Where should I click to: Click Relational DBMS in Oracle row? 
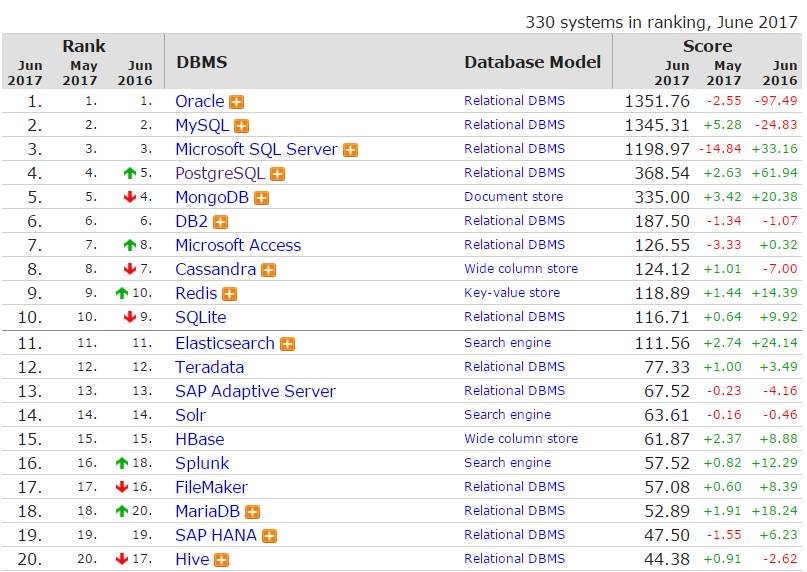click(x=514, y=101)
